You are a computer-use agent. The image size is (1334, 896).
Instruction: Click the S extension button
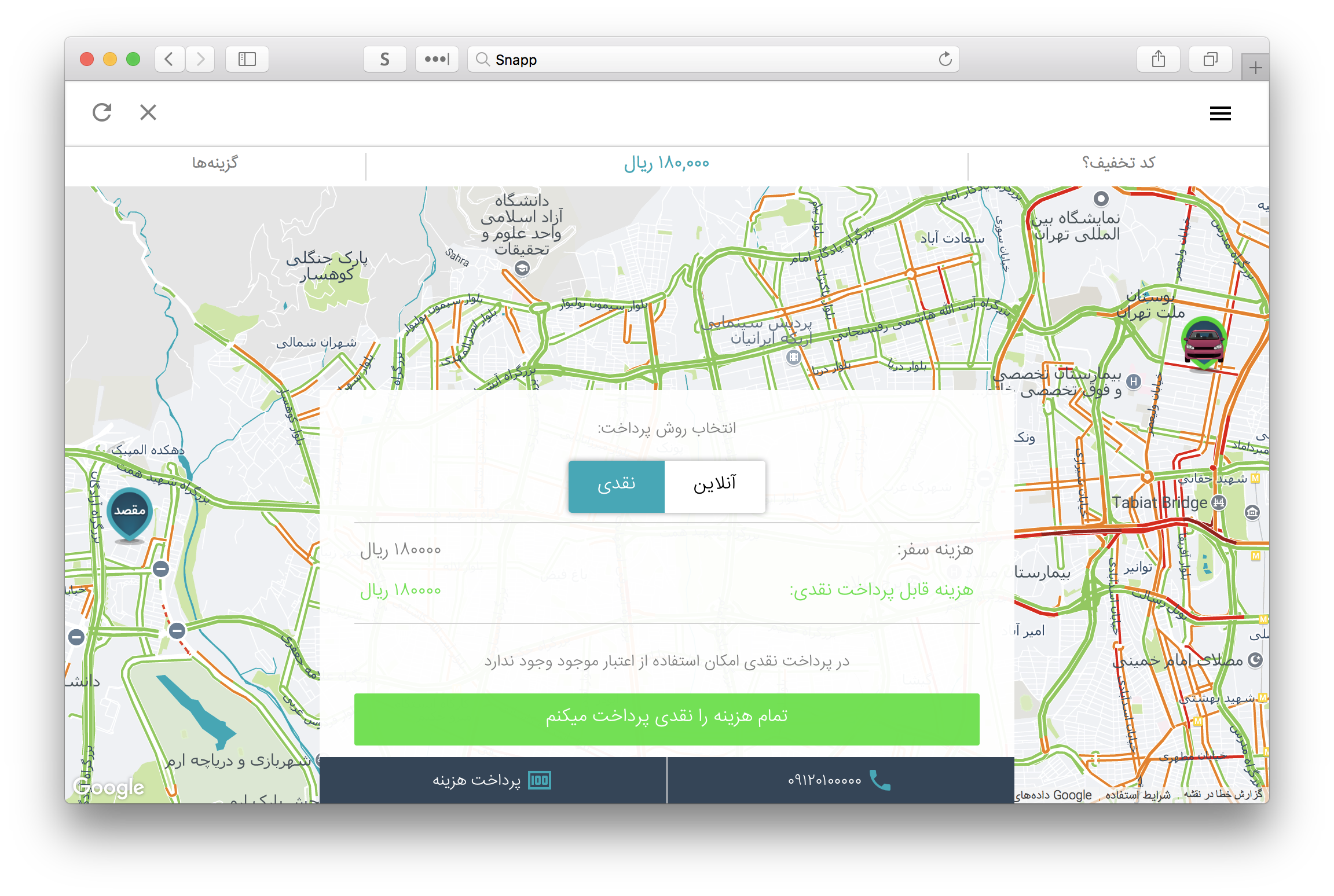click(385, 59)
